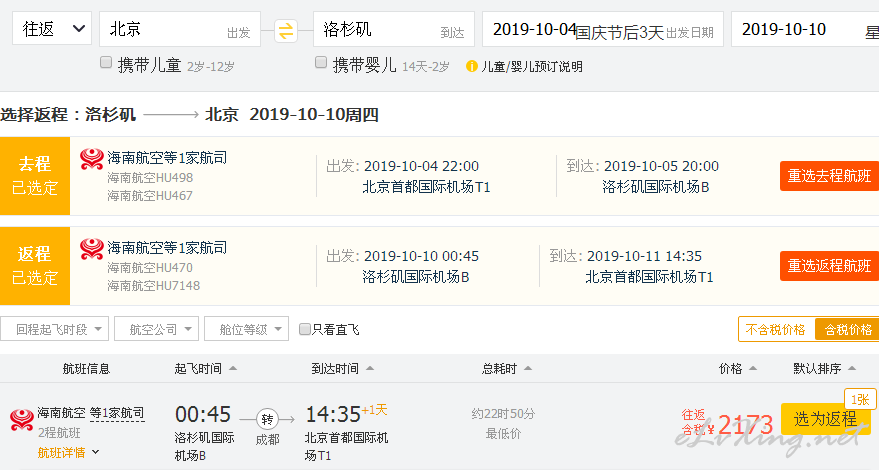Screen dimensions: 879x470
Task: Open 航空公司 filter dropdown
Action: pyautogui.click(x=156, y=329)
